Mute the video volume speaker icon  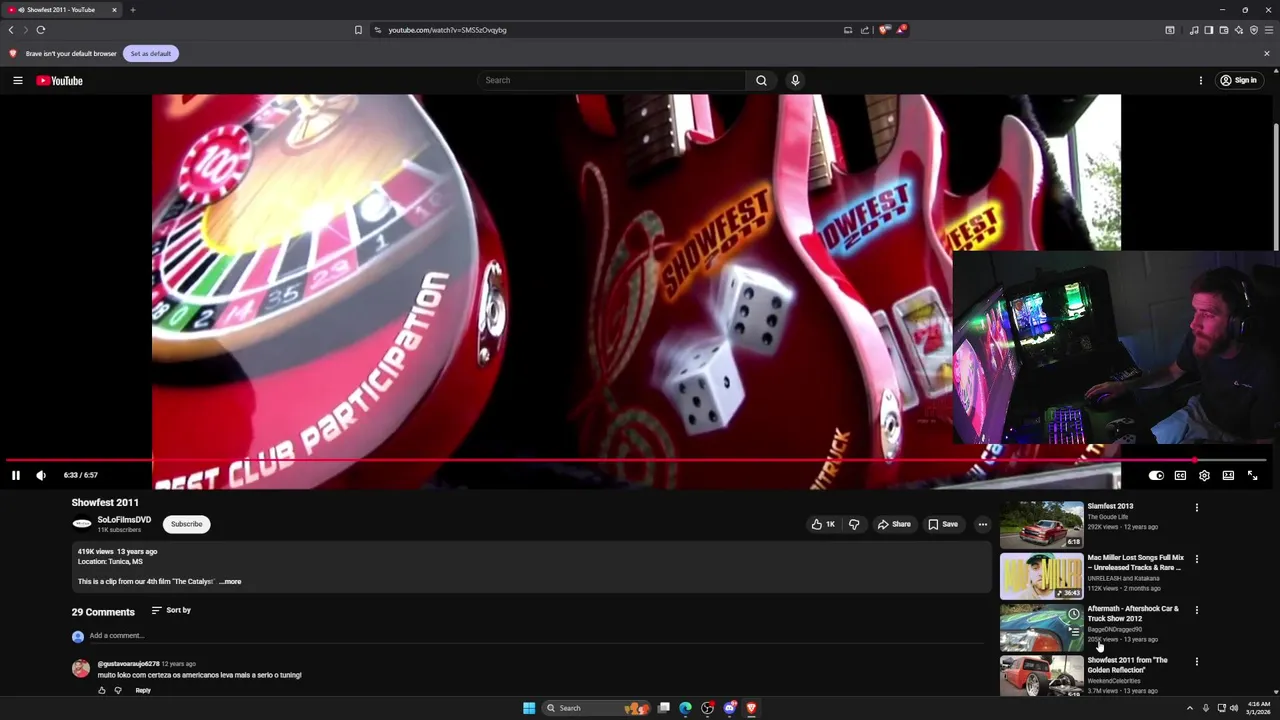click(x=41, y=475)
